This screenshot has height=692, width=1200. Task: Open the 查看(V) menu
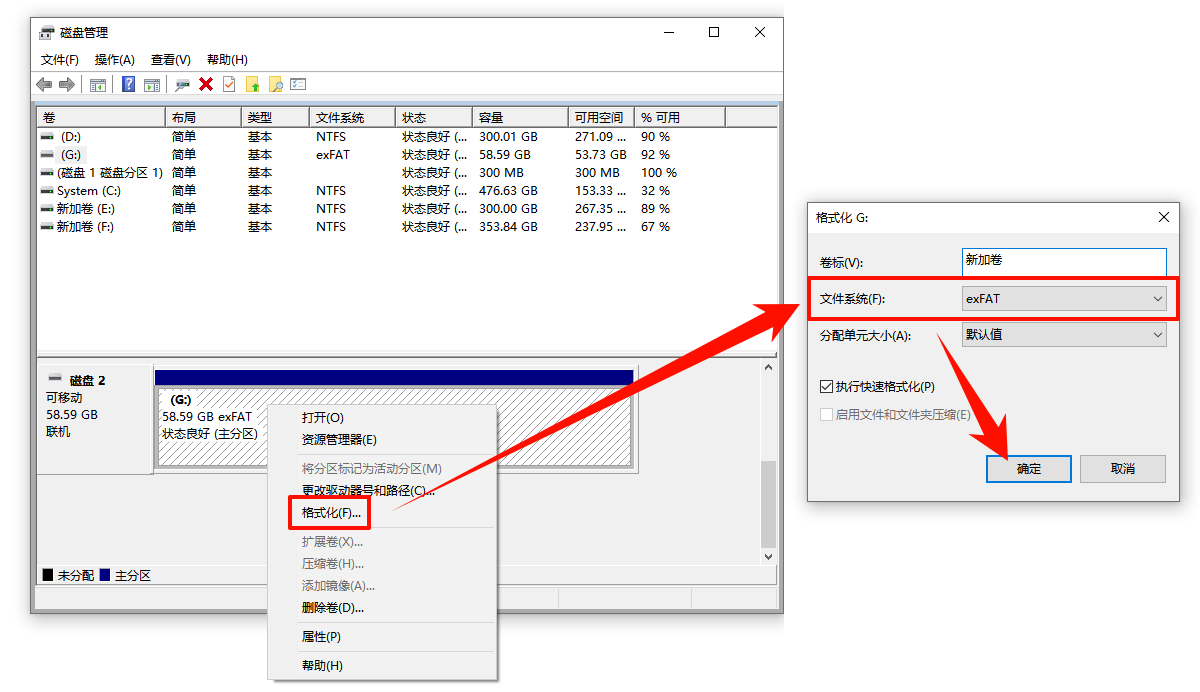(x=170, y=60)
